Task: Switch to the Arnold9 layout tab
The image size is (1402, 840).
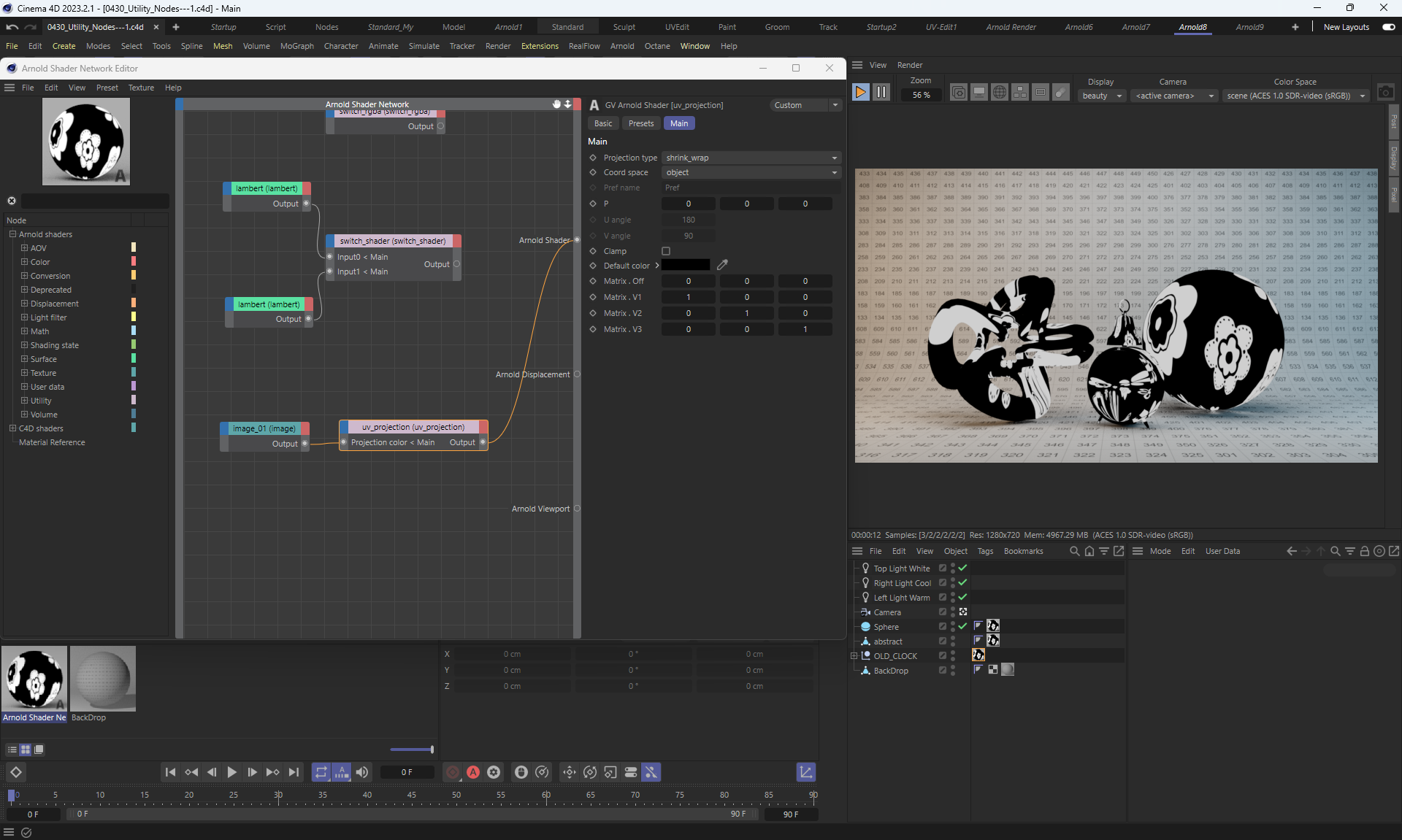Action: pyautogui.click(x=1249, y=27)
